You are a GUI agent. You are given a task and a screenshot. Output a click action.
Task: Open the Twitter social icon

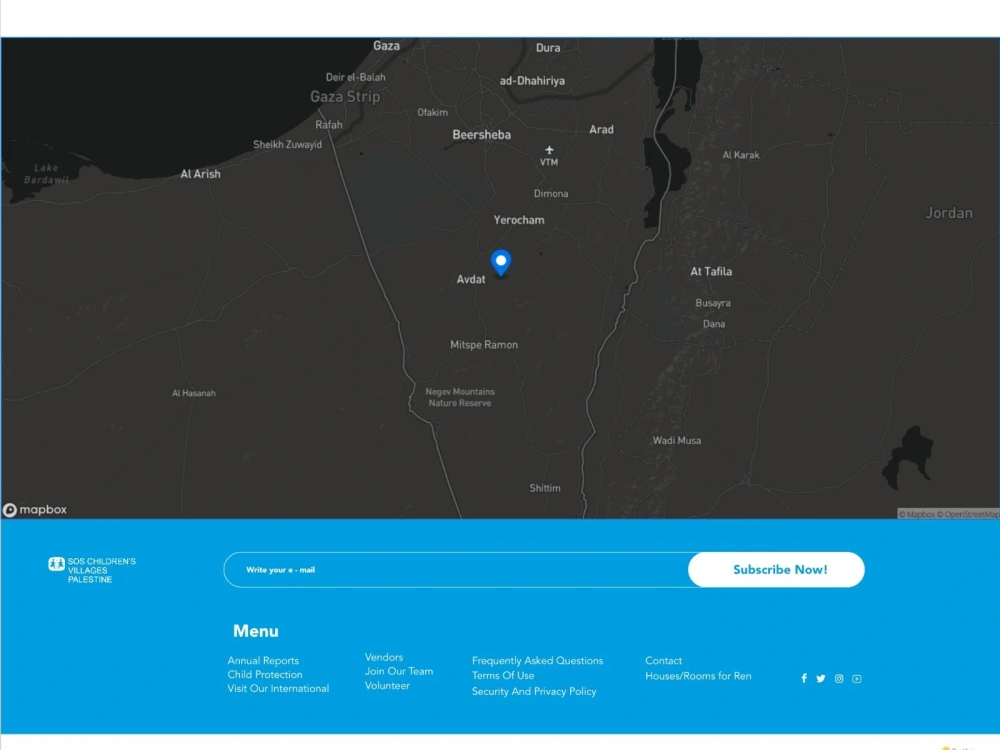click(821, 679)
